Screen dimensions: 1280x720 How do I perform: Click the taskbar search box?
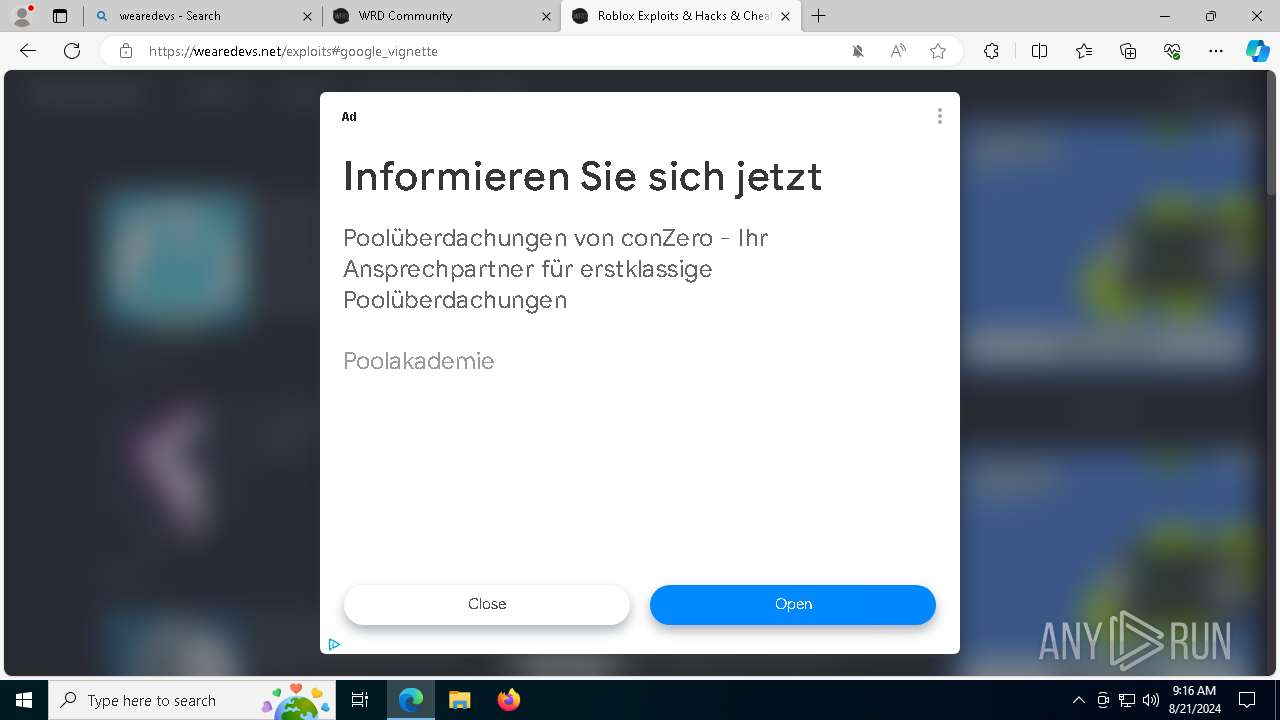tap(194, 700)
